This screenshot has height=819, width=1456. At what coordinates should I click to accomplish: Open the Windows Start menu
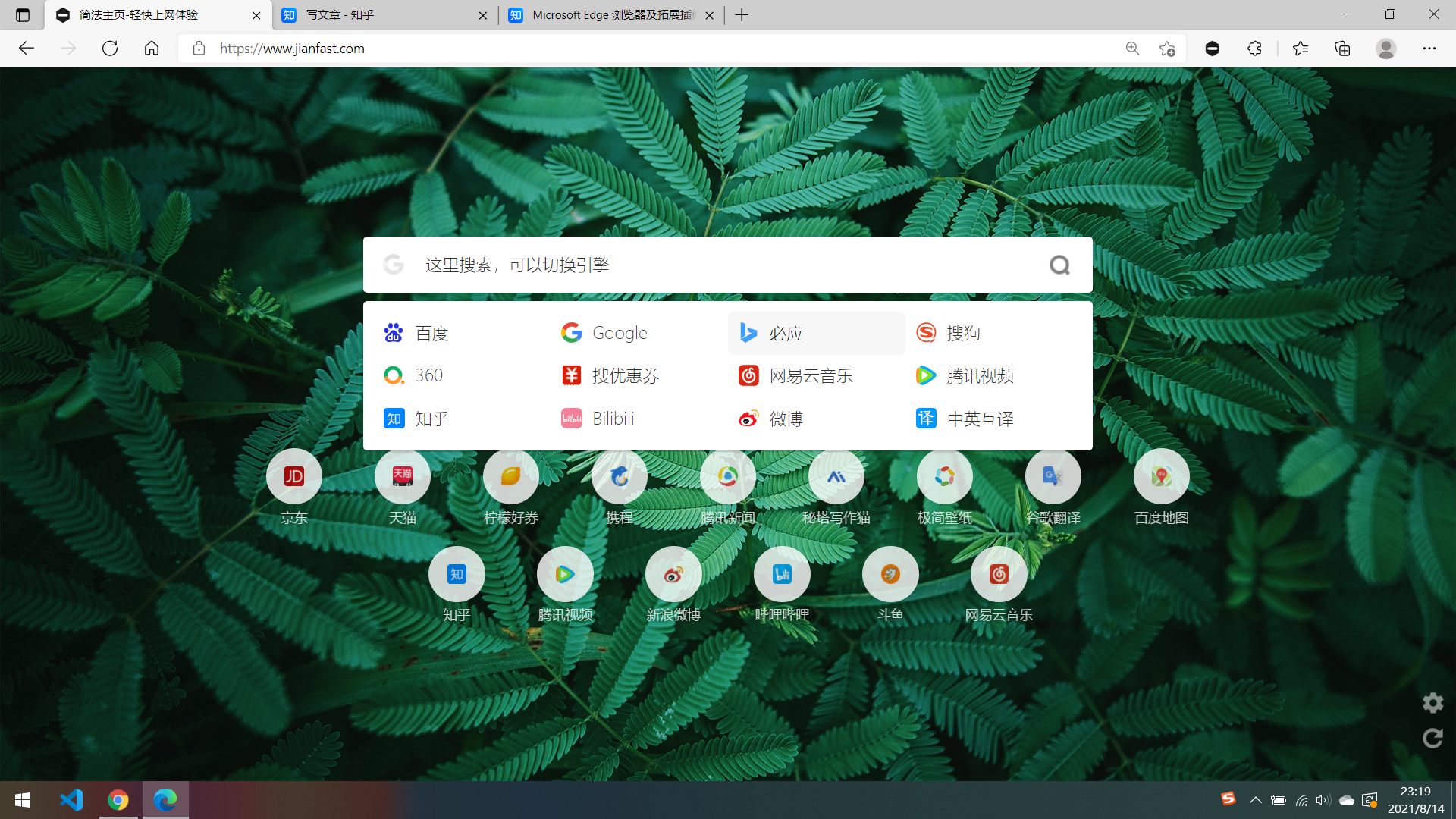tap(23, 800)
